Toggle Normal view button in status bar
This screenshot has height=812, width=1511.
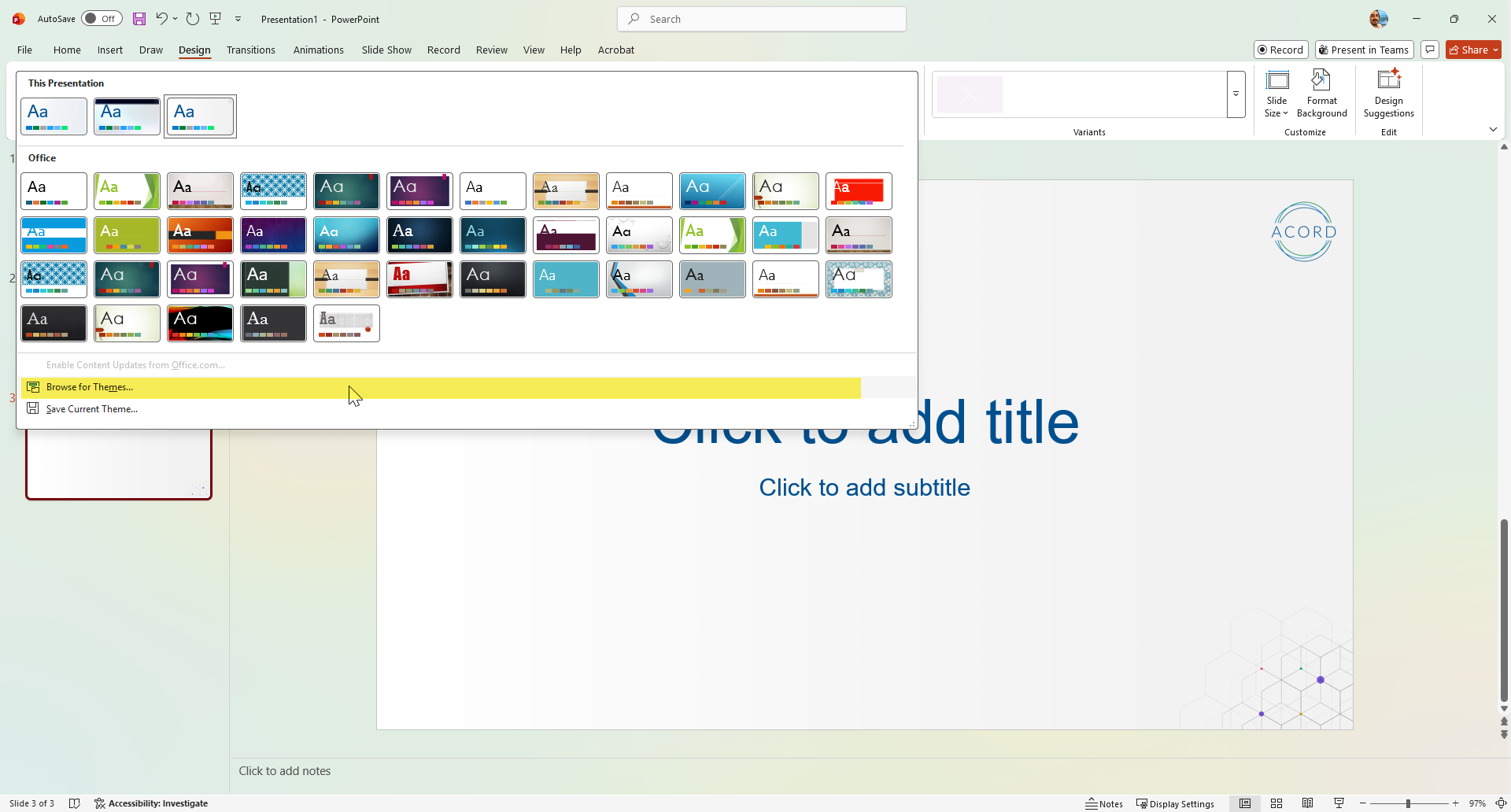(1245, 803)
